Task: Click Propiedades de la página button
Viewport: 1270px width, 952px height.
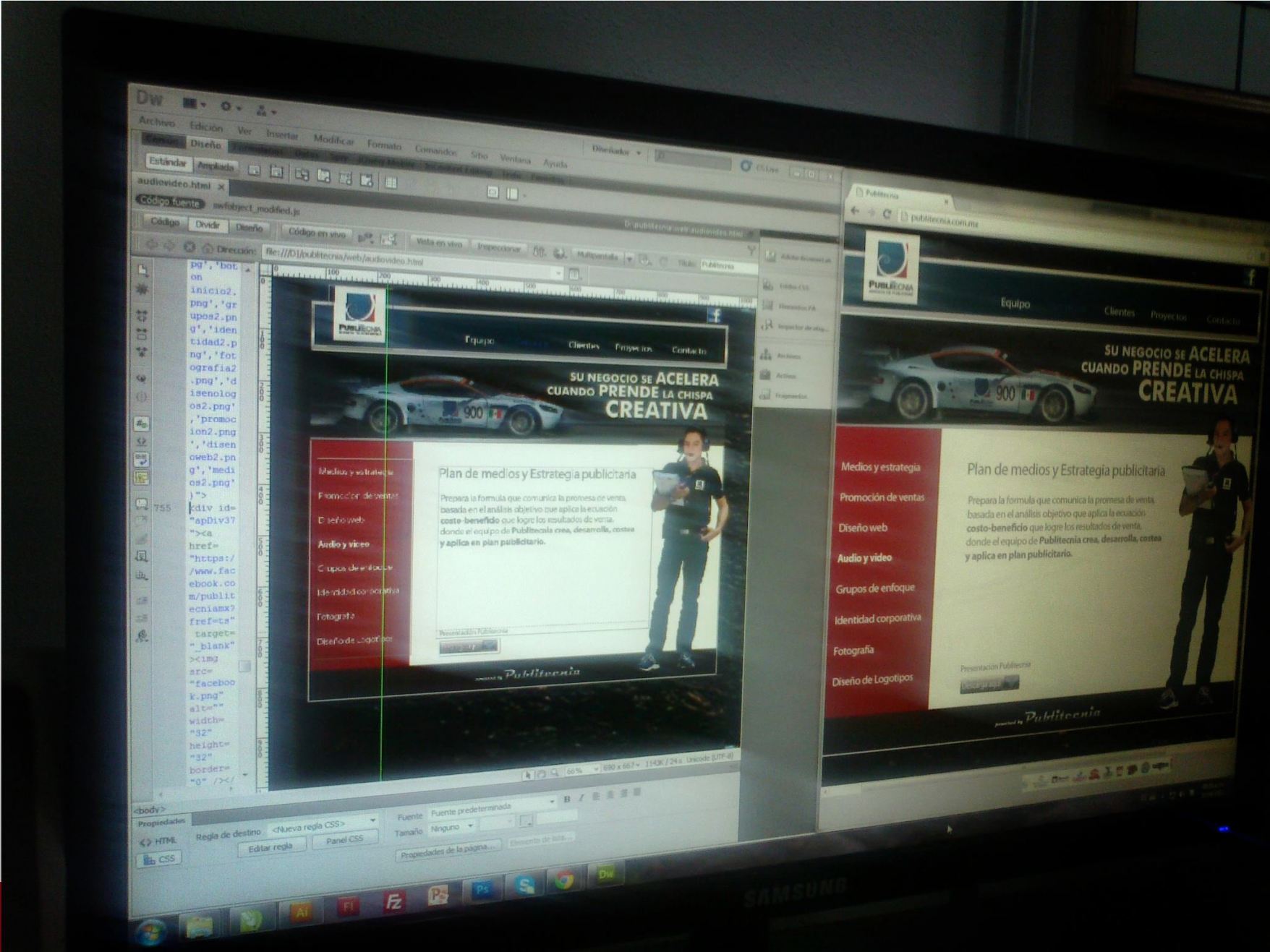Action: 448,850
